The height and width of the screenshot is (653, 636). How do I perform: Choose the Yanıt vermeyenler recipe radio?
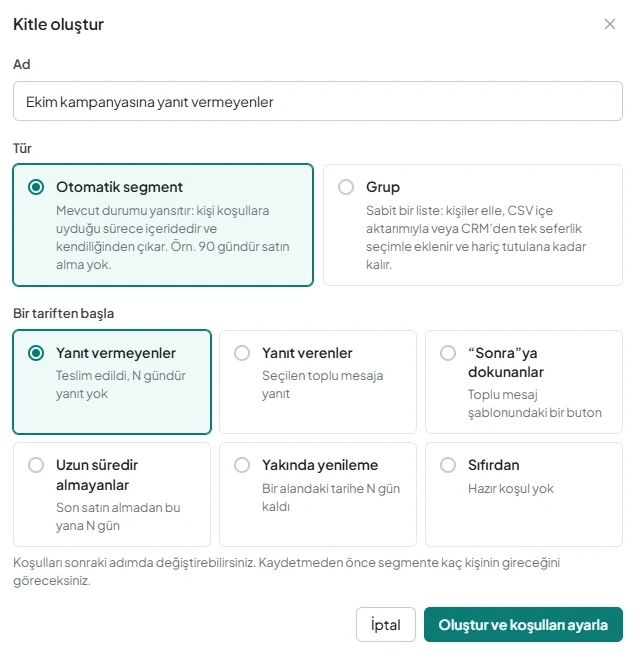click(36, 353)
